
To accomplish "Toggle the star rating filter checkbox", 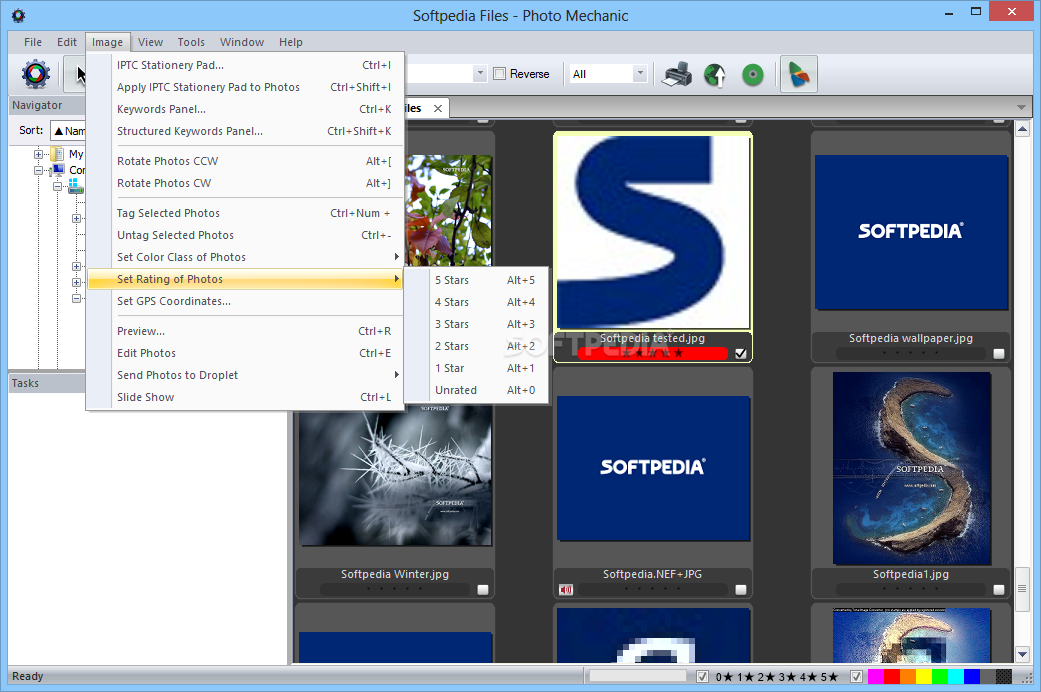I will (702, 677).
